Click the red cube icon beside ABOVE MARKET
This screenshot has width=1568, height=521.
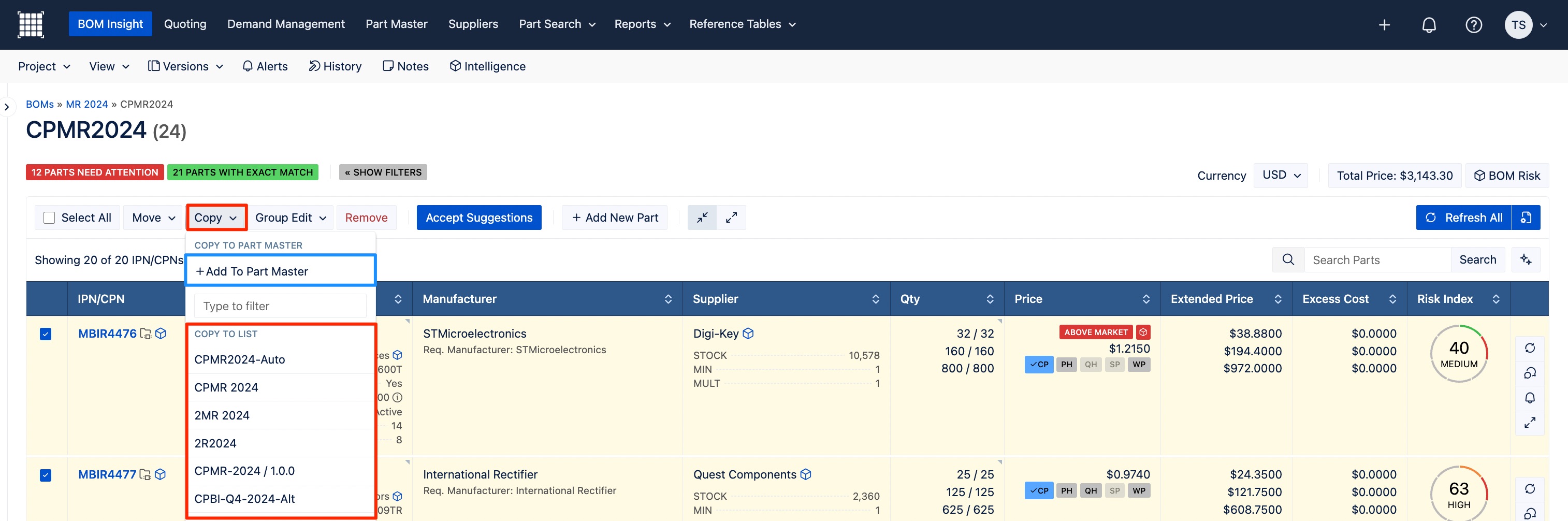[1142, 332]
